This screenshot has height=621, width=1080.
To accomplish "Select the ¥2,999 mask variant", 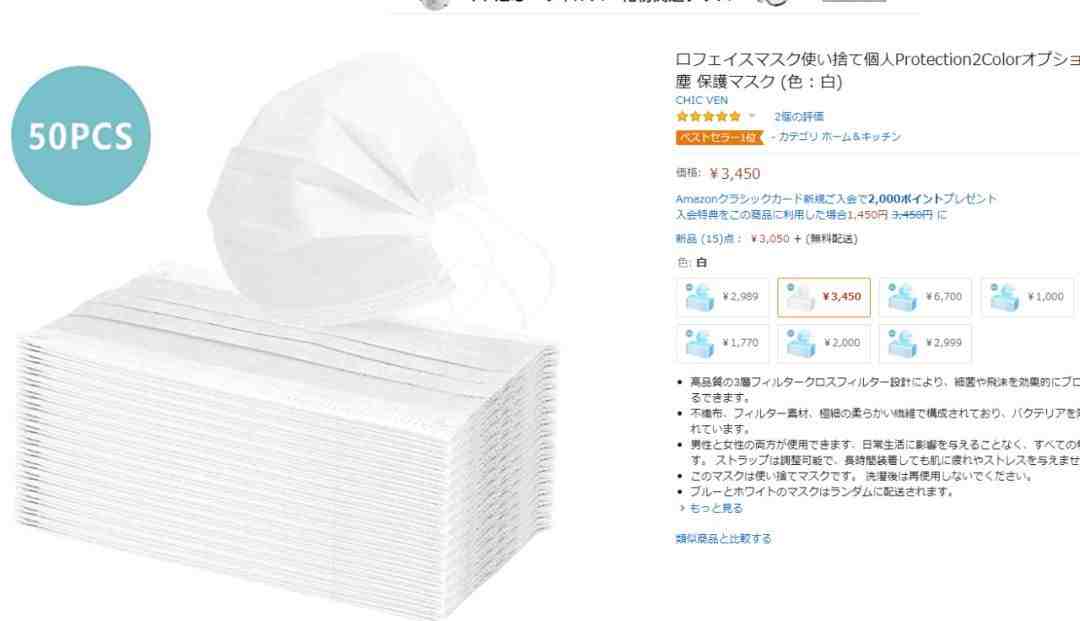I will (x=925, y=344).
